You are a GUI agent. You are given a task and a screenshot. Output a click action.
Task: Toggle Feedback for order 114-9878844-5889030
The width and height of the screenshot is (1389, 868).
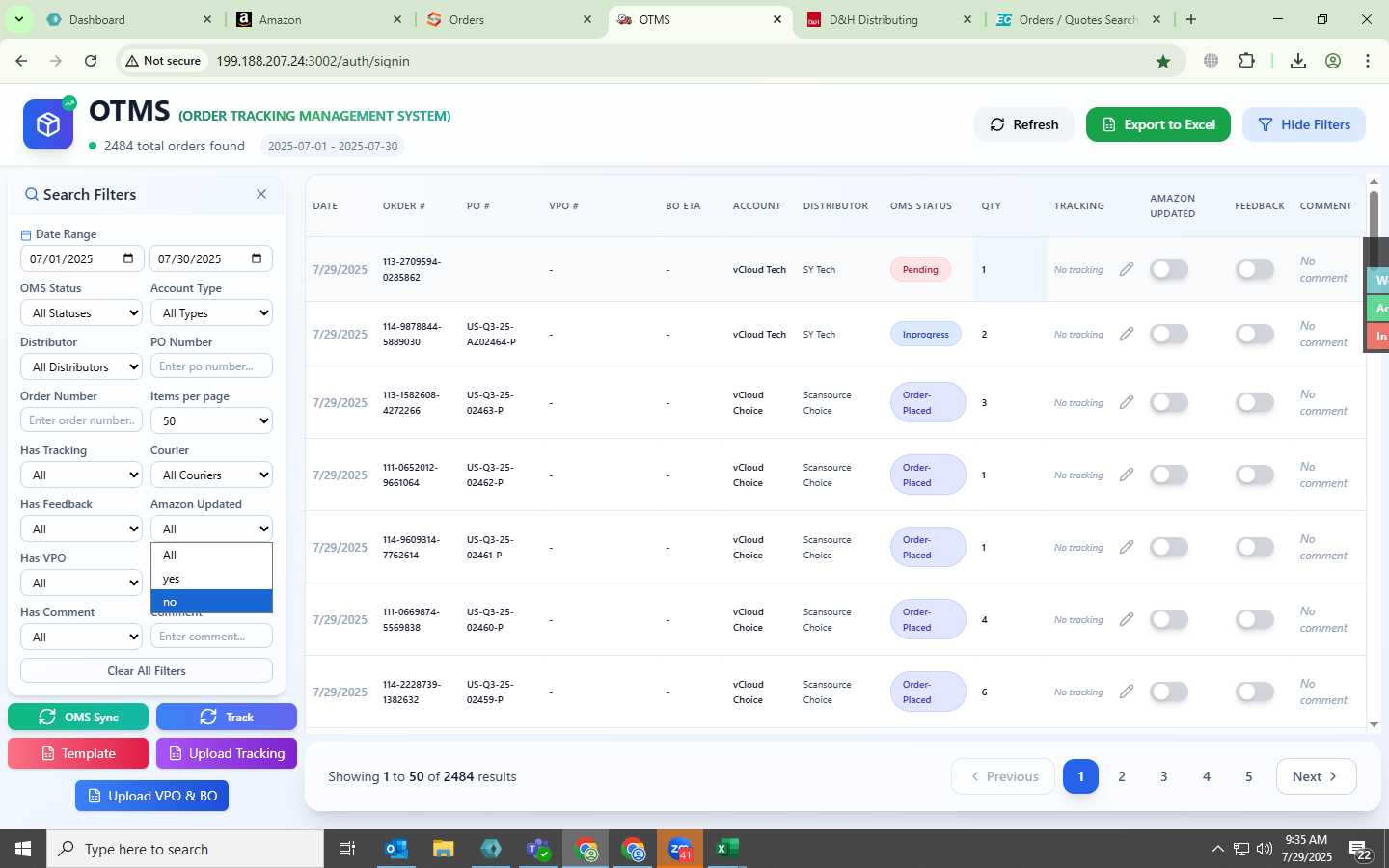[x=1255, y=334]
